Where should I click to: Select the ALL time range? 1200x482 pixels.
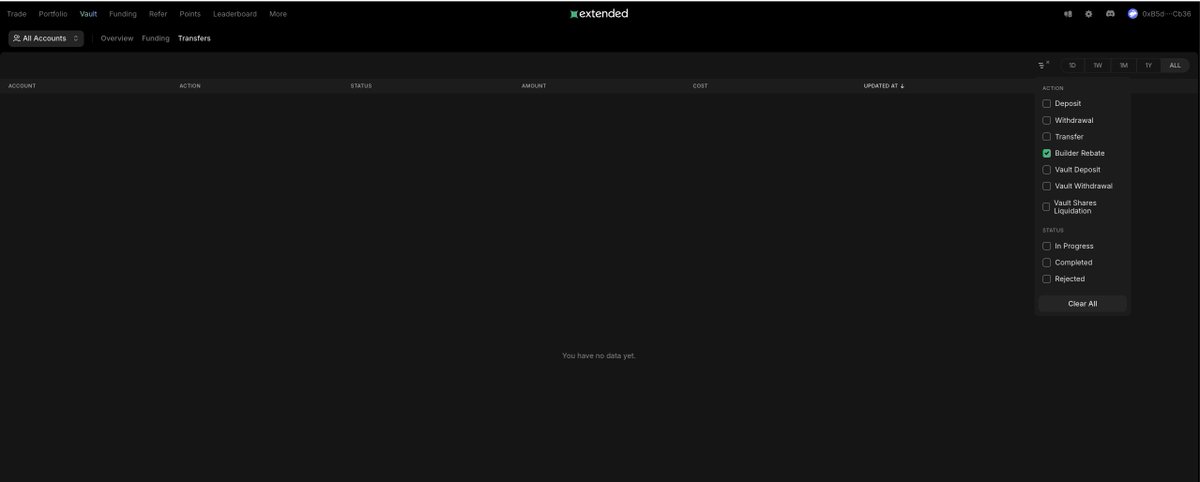tap(1175, 65)
